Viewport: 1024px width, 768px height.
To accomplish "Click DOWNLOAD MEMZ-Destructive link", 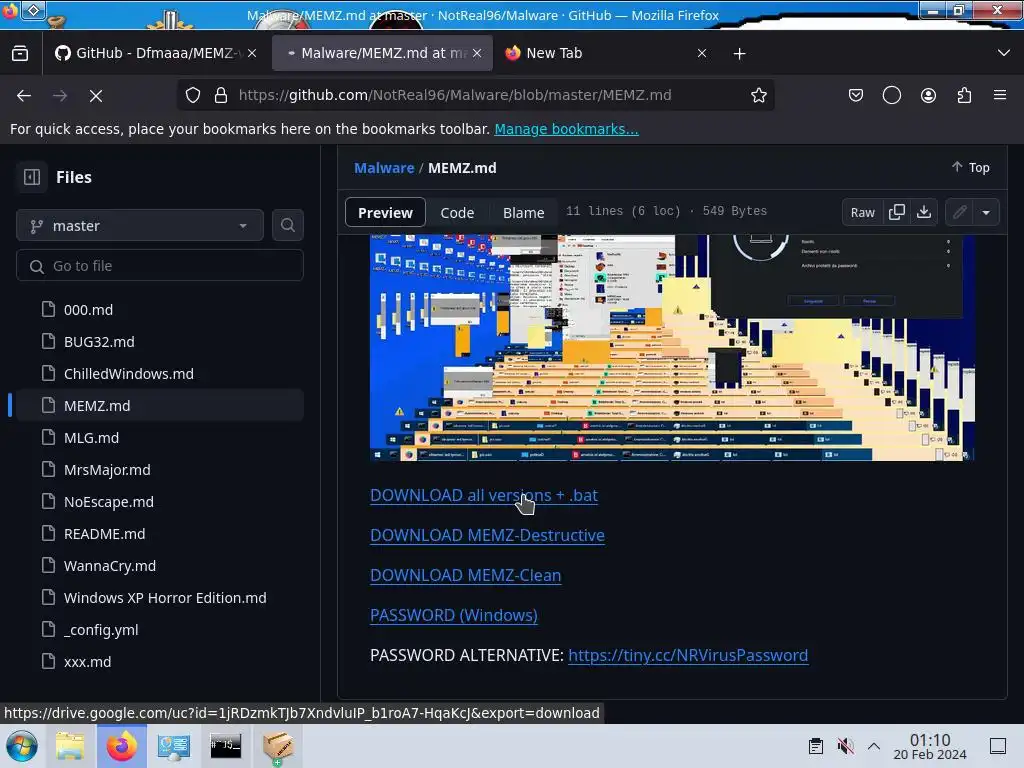I will 487,535.
